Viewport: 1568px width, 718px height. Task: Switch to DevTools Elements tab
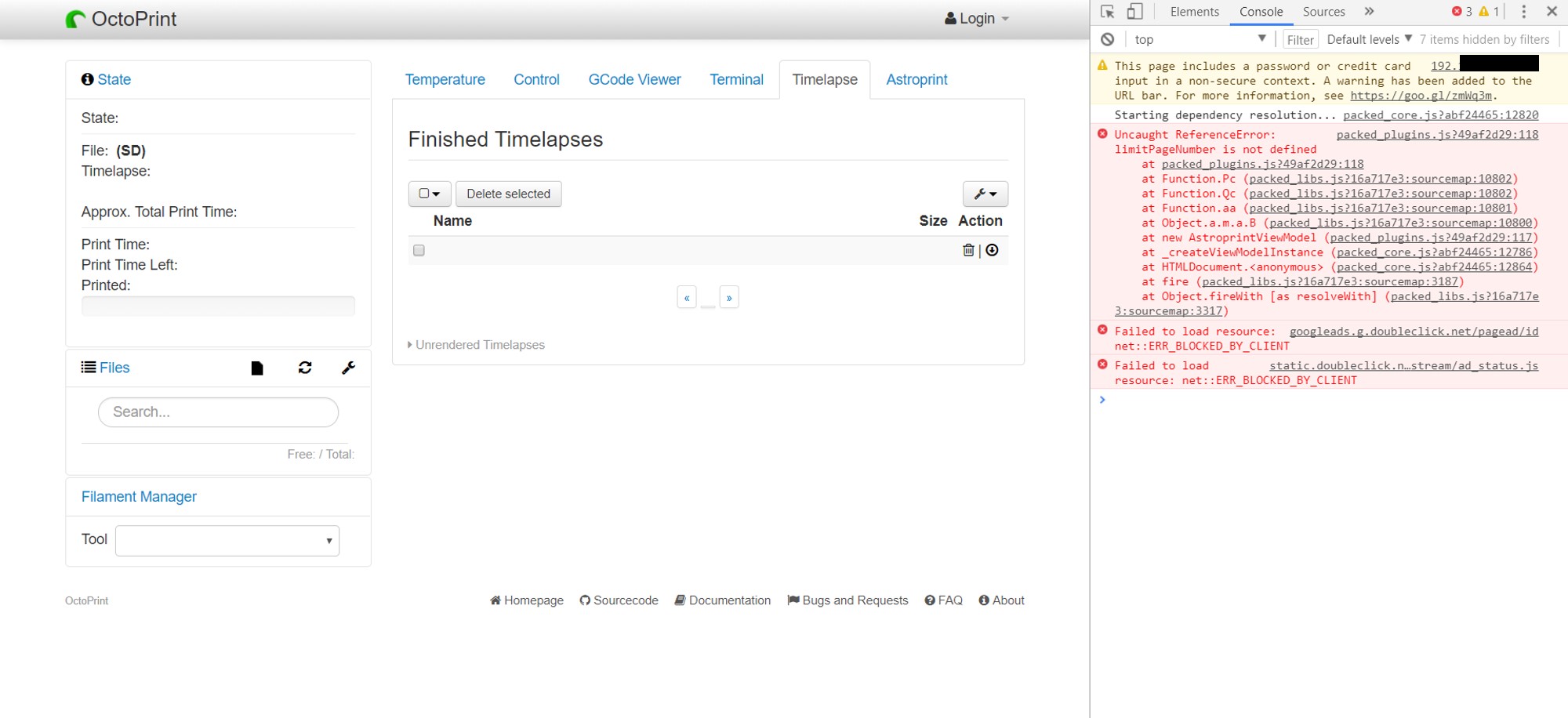tap(1194, 12)
